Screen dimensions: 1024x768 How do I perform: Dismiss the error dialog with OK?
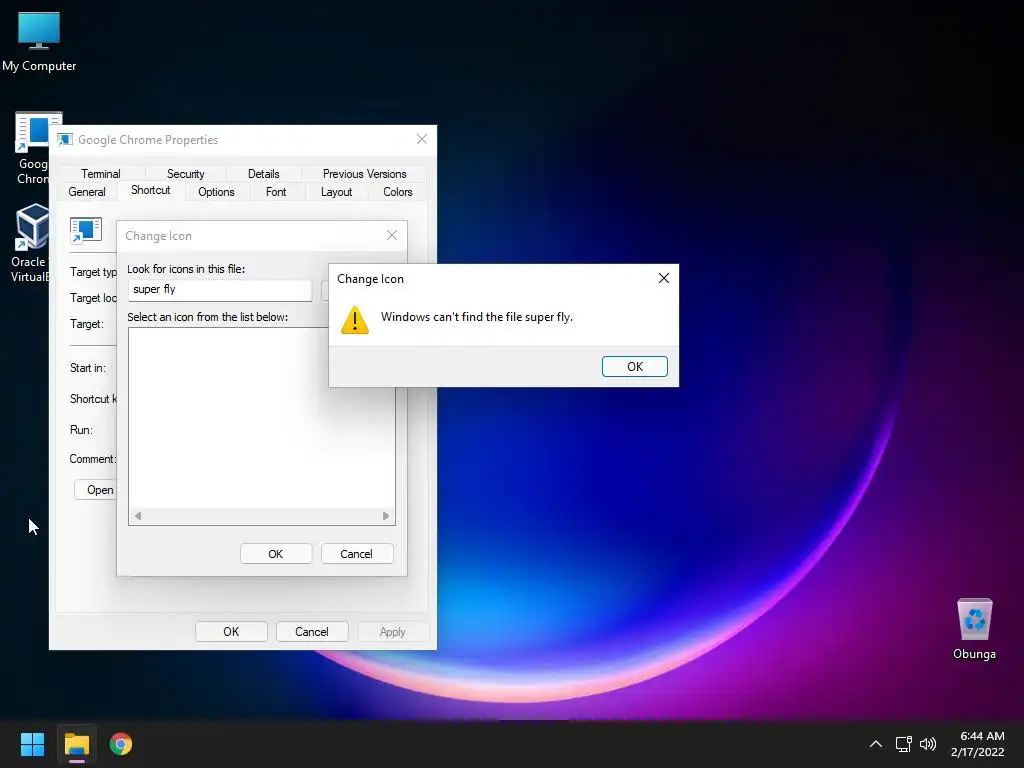pyautogui.click(x=635, y=366)
